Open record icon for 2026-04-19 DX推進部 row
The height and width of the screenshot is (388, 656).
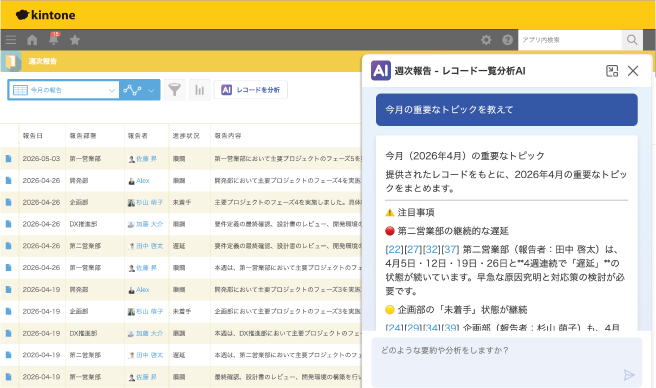pos(8,333)
